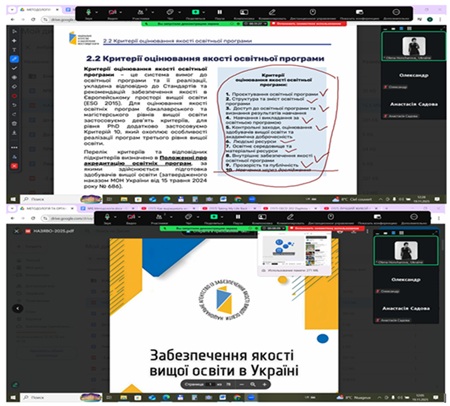
Task: Click the PDF page number field
Action: coord(210,384)
